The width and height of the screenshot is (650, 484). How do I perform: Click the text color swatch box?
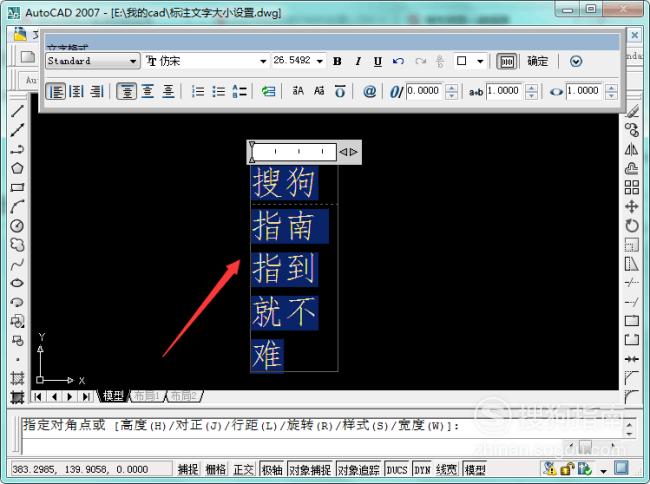(462, 61)
